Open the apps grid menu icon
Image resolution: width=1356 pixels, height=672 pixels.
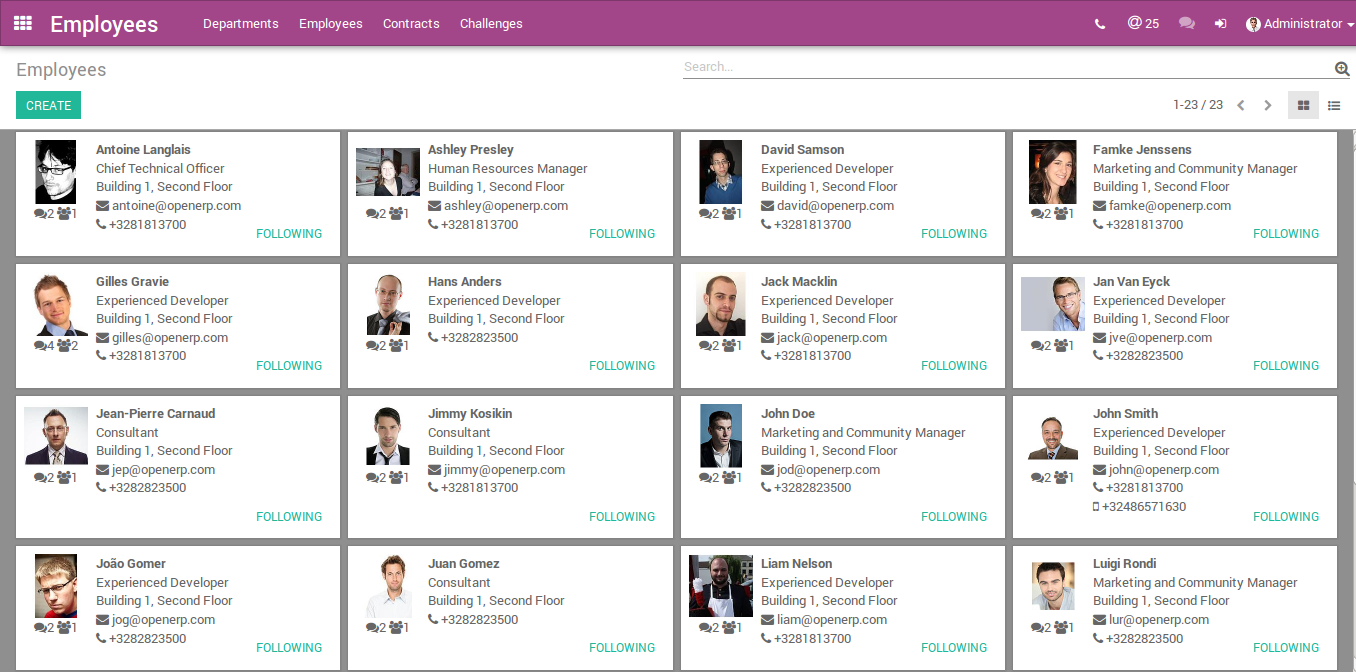[x=22, y=23]
